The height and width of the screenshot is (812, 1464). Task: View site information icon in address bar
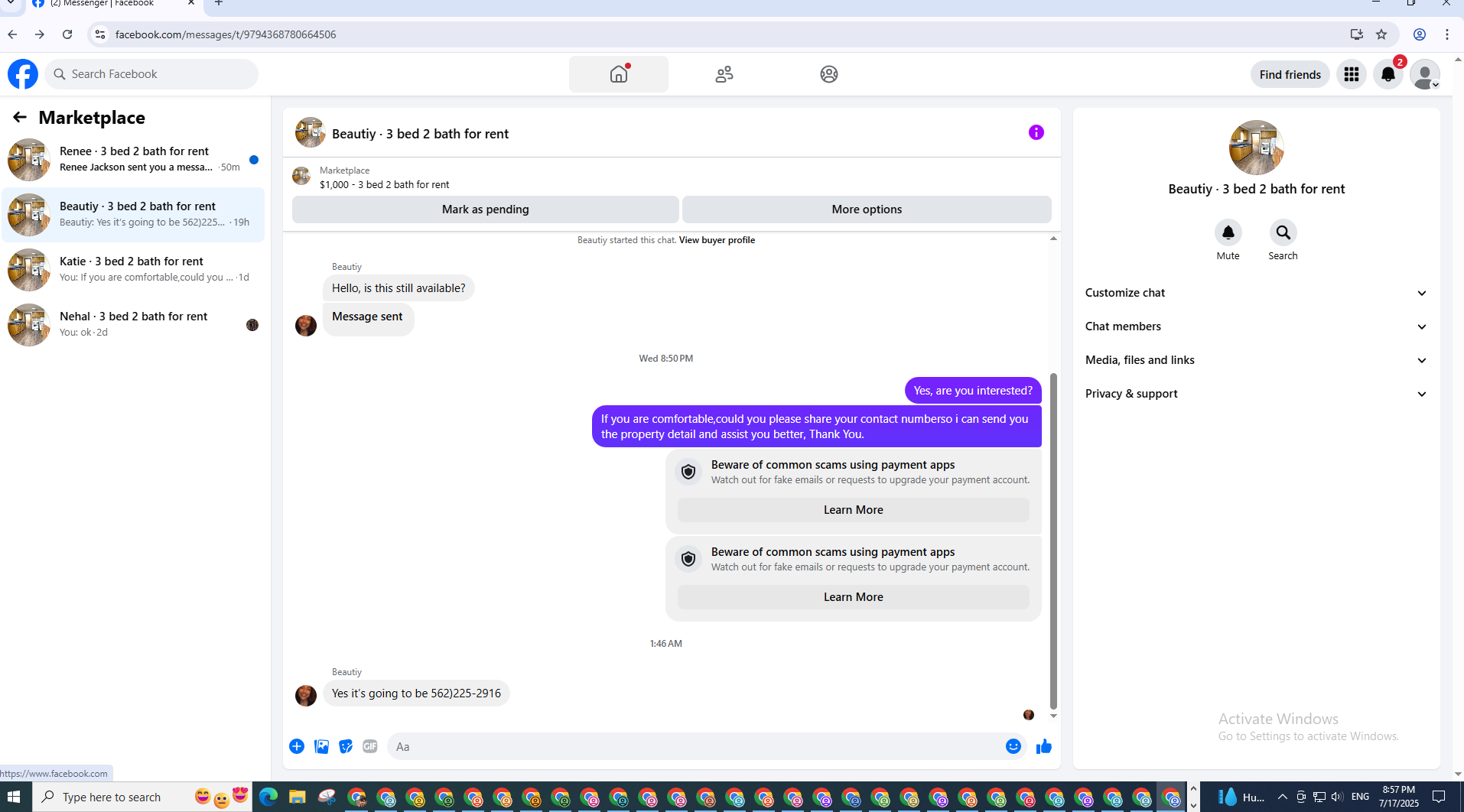pyautogui.click(x=100, y=34)
